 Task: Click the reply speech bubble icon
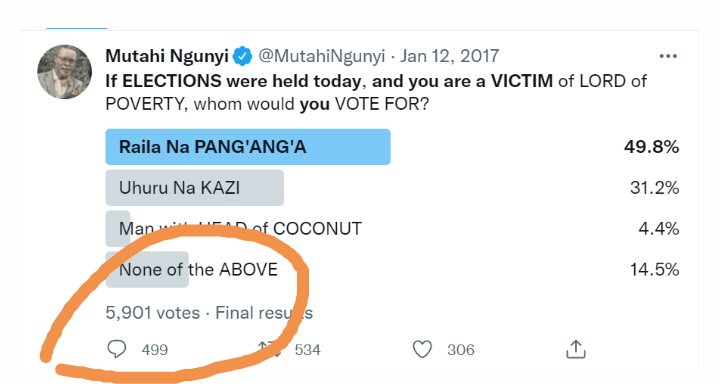(x=117, y=349)
